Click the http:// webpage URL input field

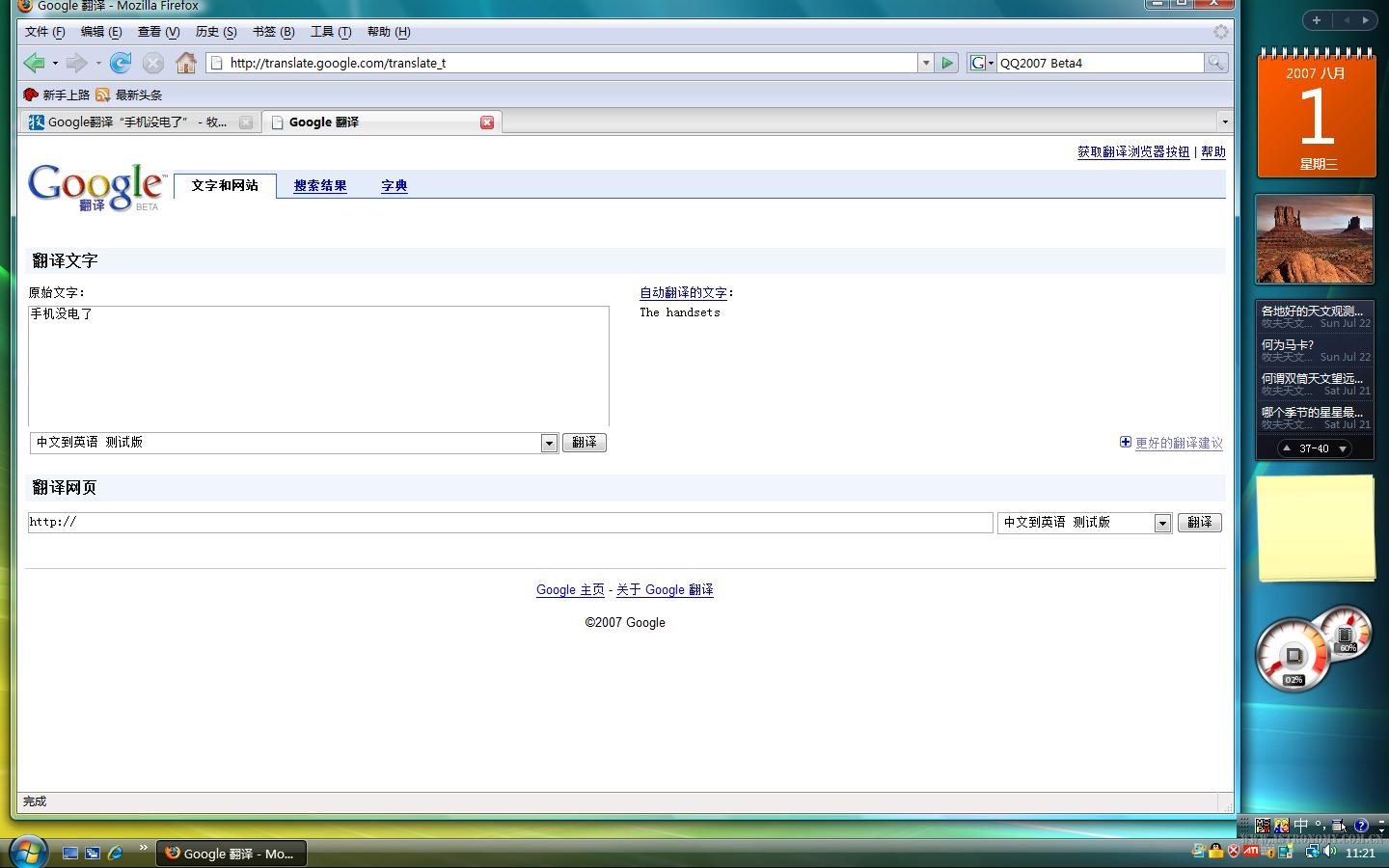pos(509,523)
